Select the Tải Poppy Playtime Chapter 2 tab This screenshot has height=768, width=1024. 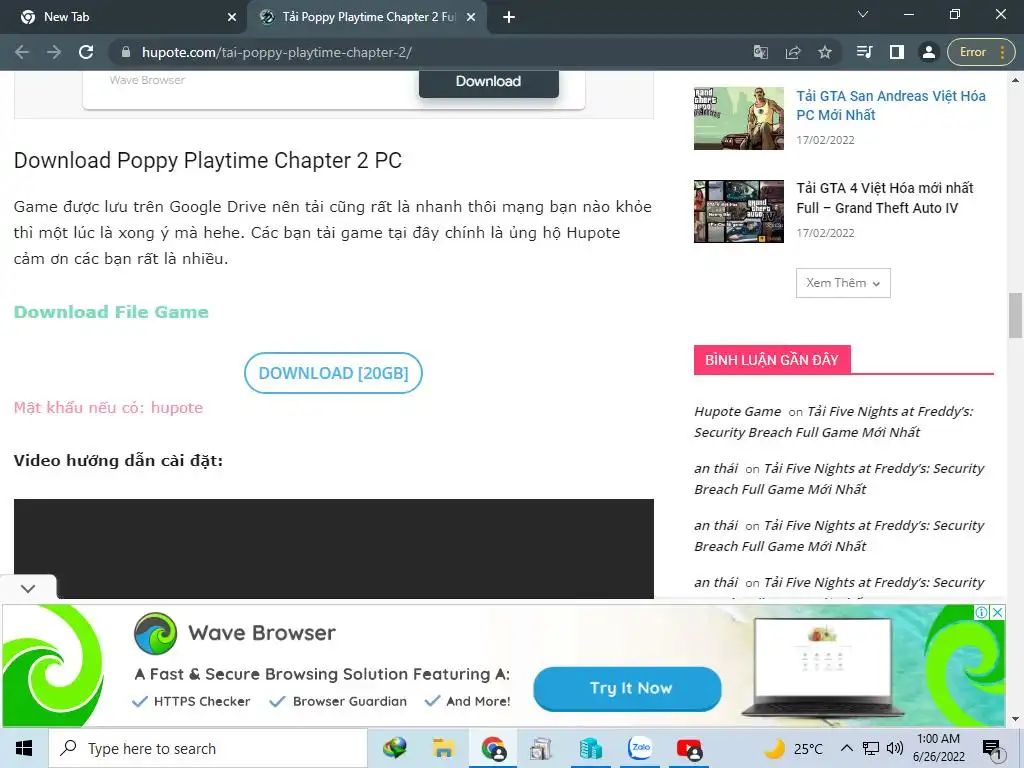coord(367,17)
